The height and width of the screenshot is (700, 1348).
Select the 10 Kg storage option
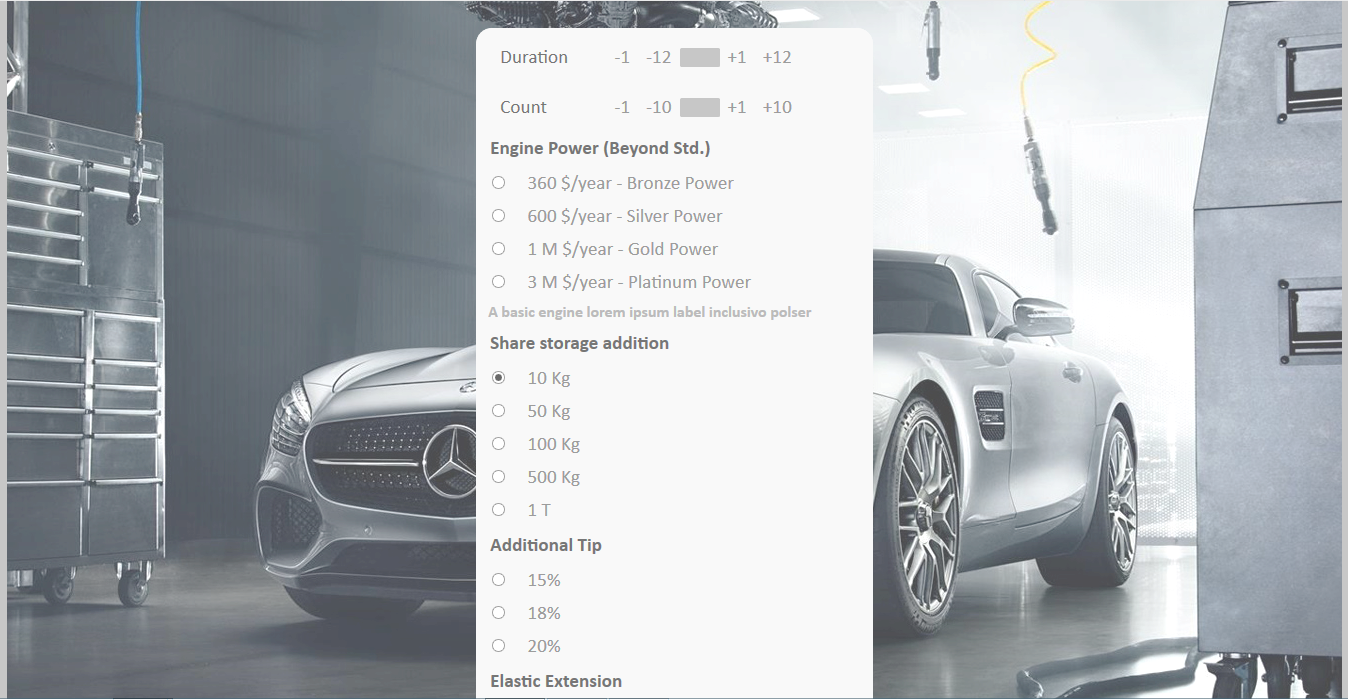498,377
